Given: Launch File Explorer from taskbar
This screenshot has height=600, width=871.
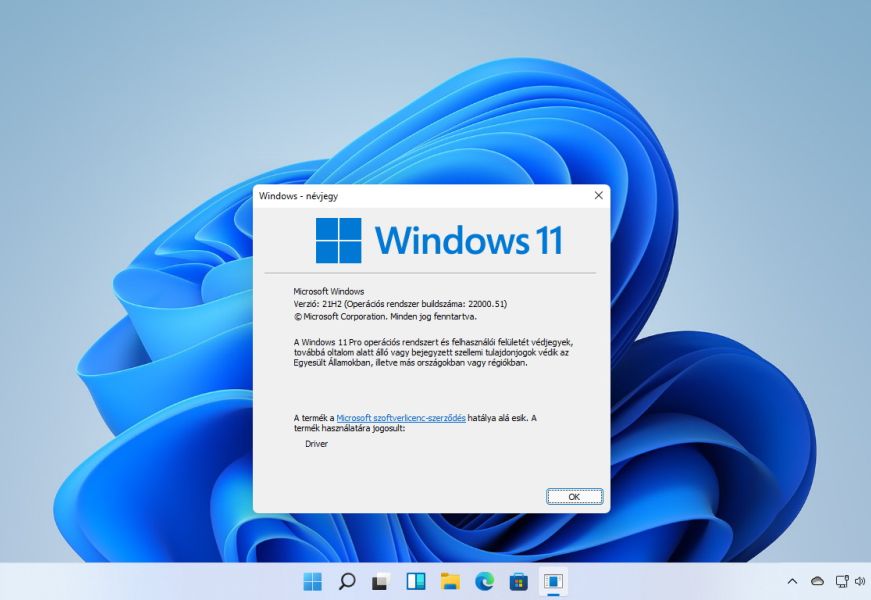Looking at the screenshot, I should click(450, 582).
